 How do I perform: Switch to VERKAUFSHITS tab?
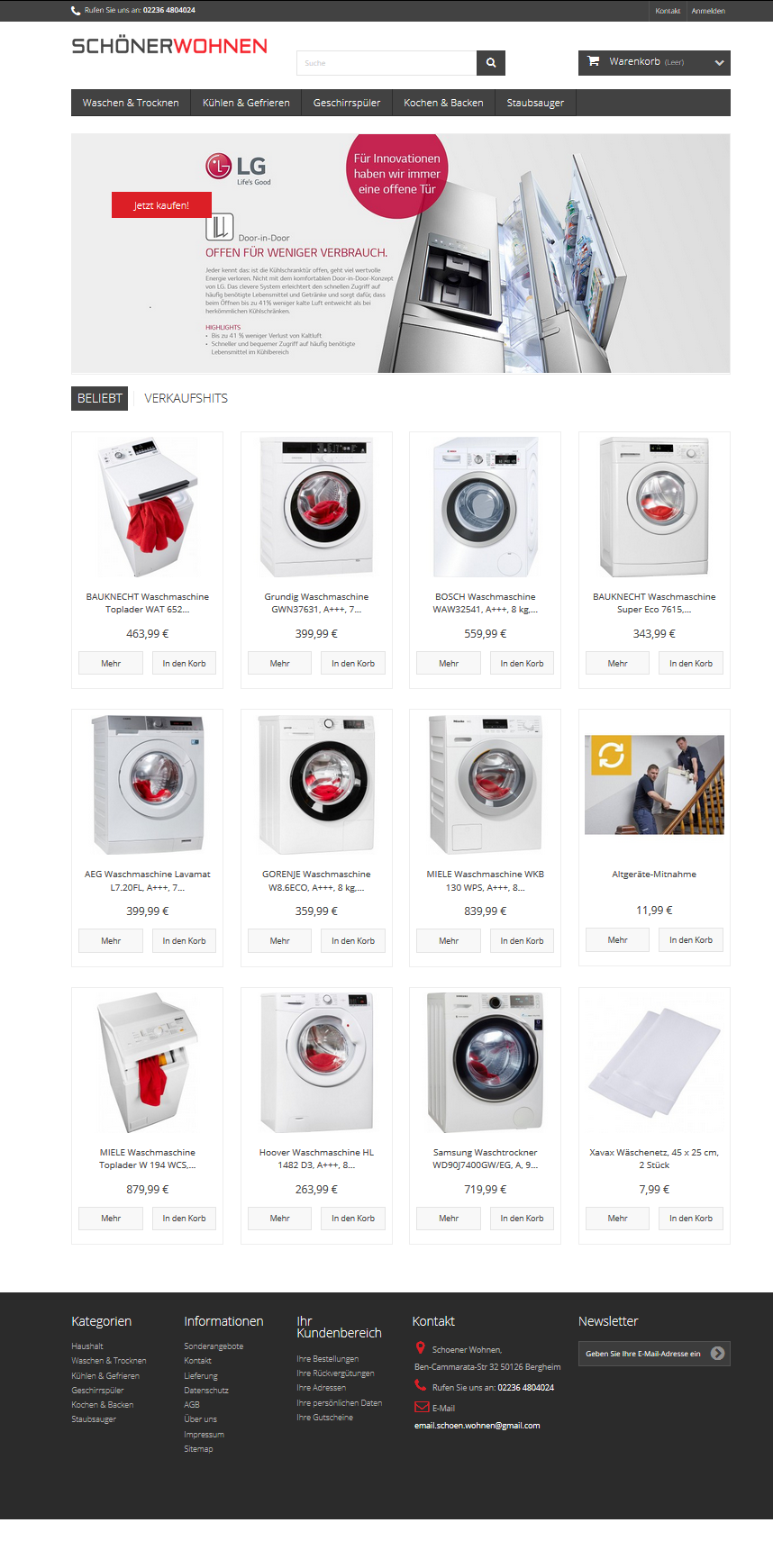[x=186, y=398]
